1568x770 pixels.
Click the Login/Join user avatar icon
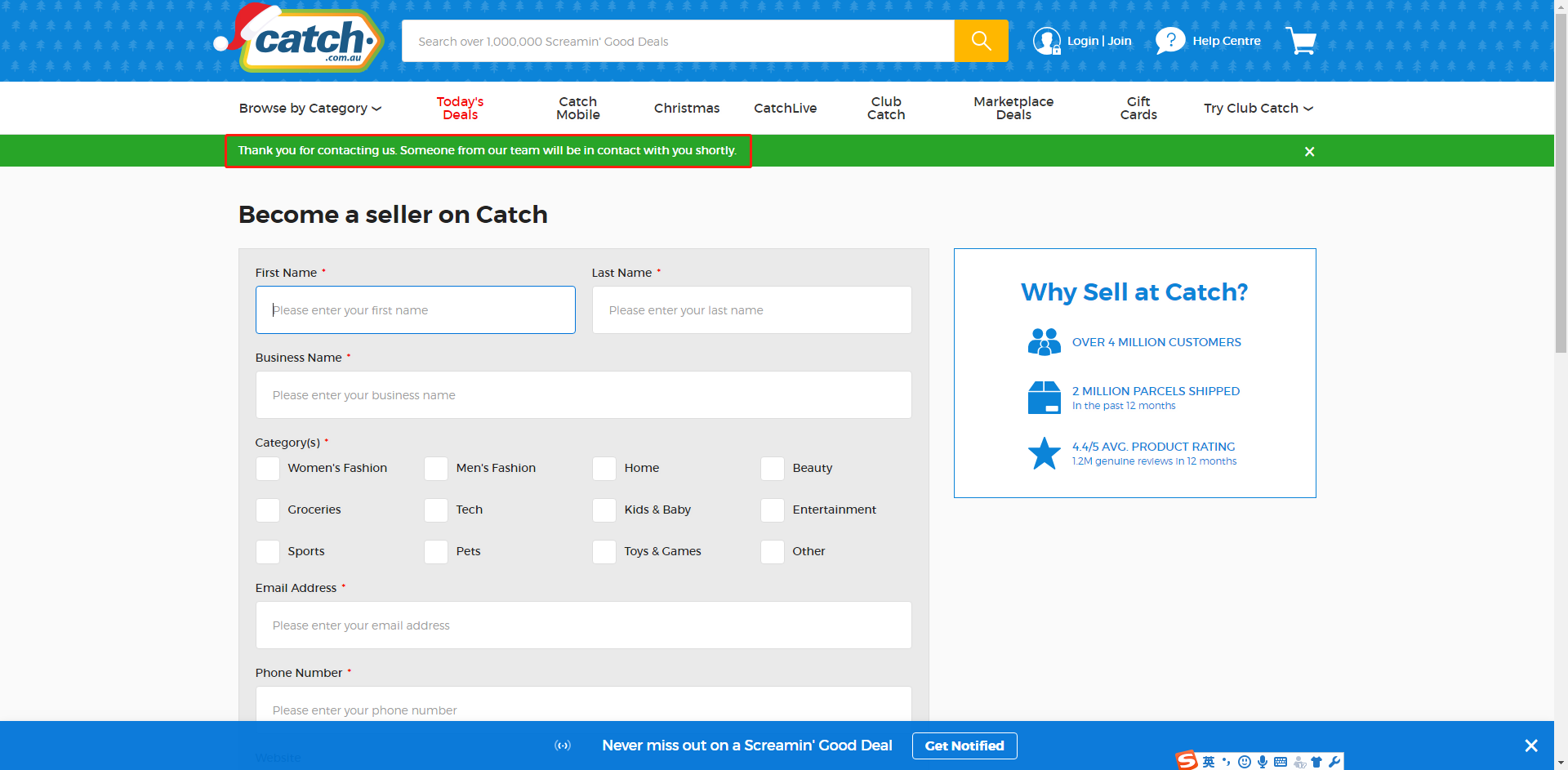click(1047, 41)
